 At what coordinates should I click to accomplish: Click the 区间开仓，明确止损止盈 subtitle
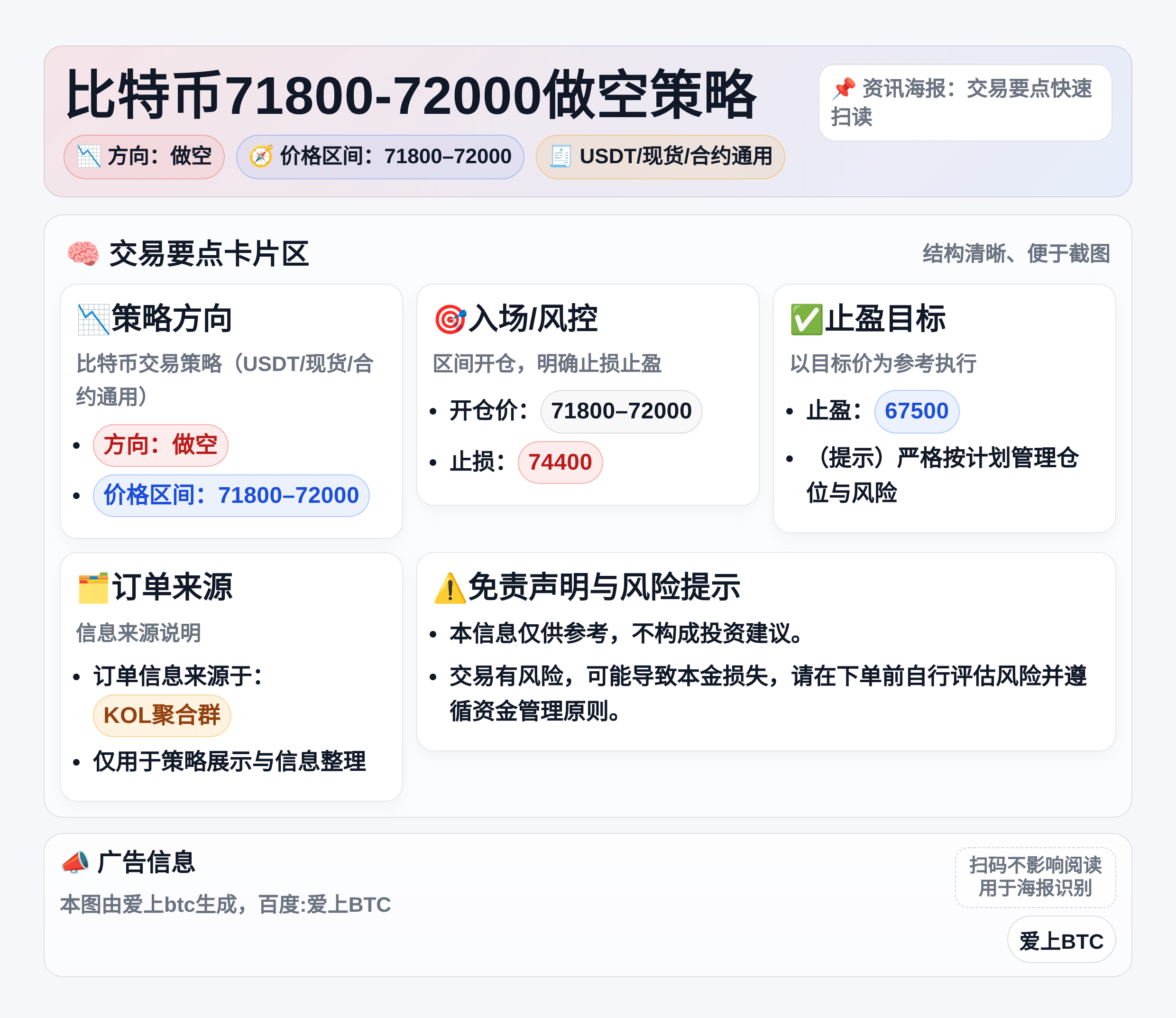click(x=547, y=363)
